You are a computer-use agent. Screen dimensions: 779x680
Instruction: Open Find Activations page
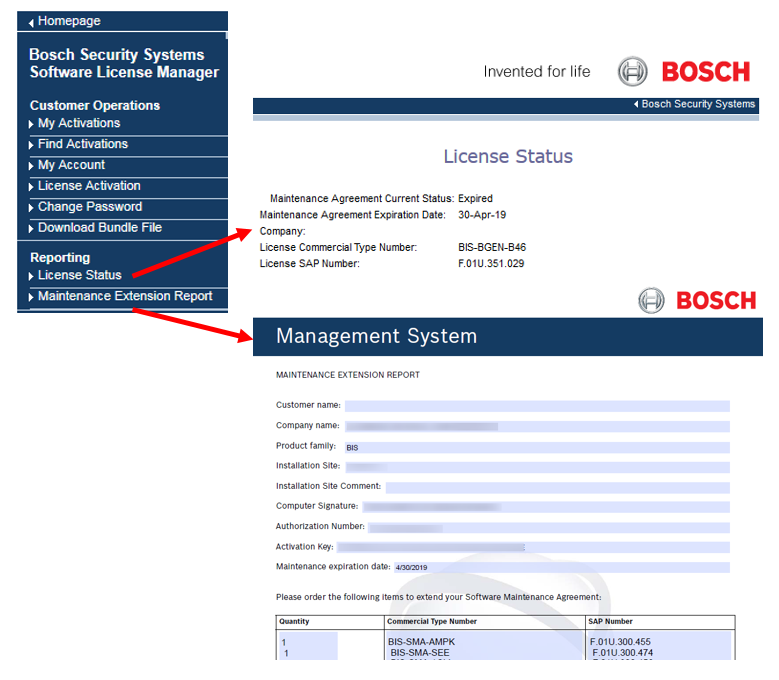point(82,144)
